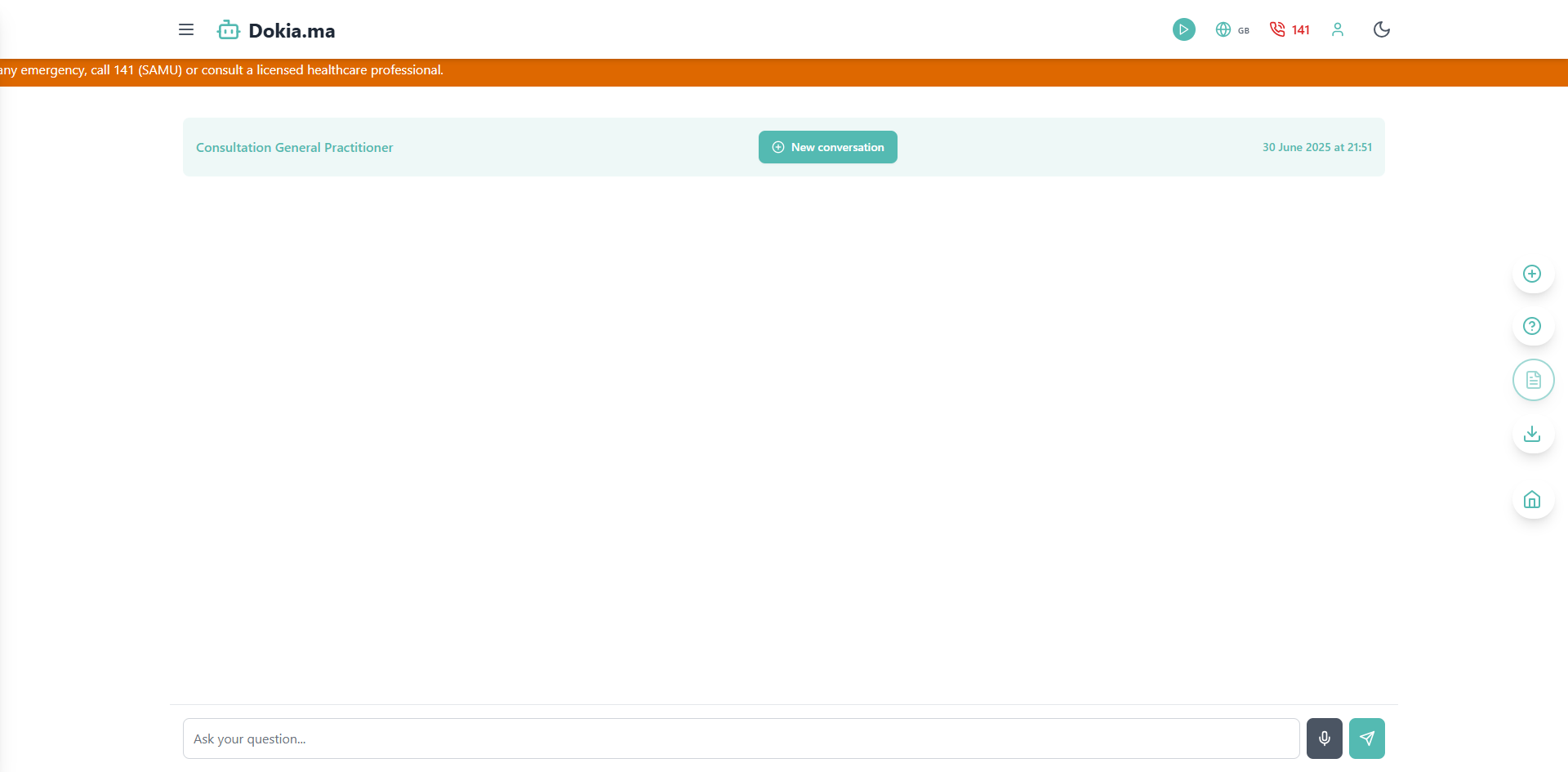Click the date 30 June 2025 at 21:51
The height and width of the screenshot is (772, 1568).
1316,147
